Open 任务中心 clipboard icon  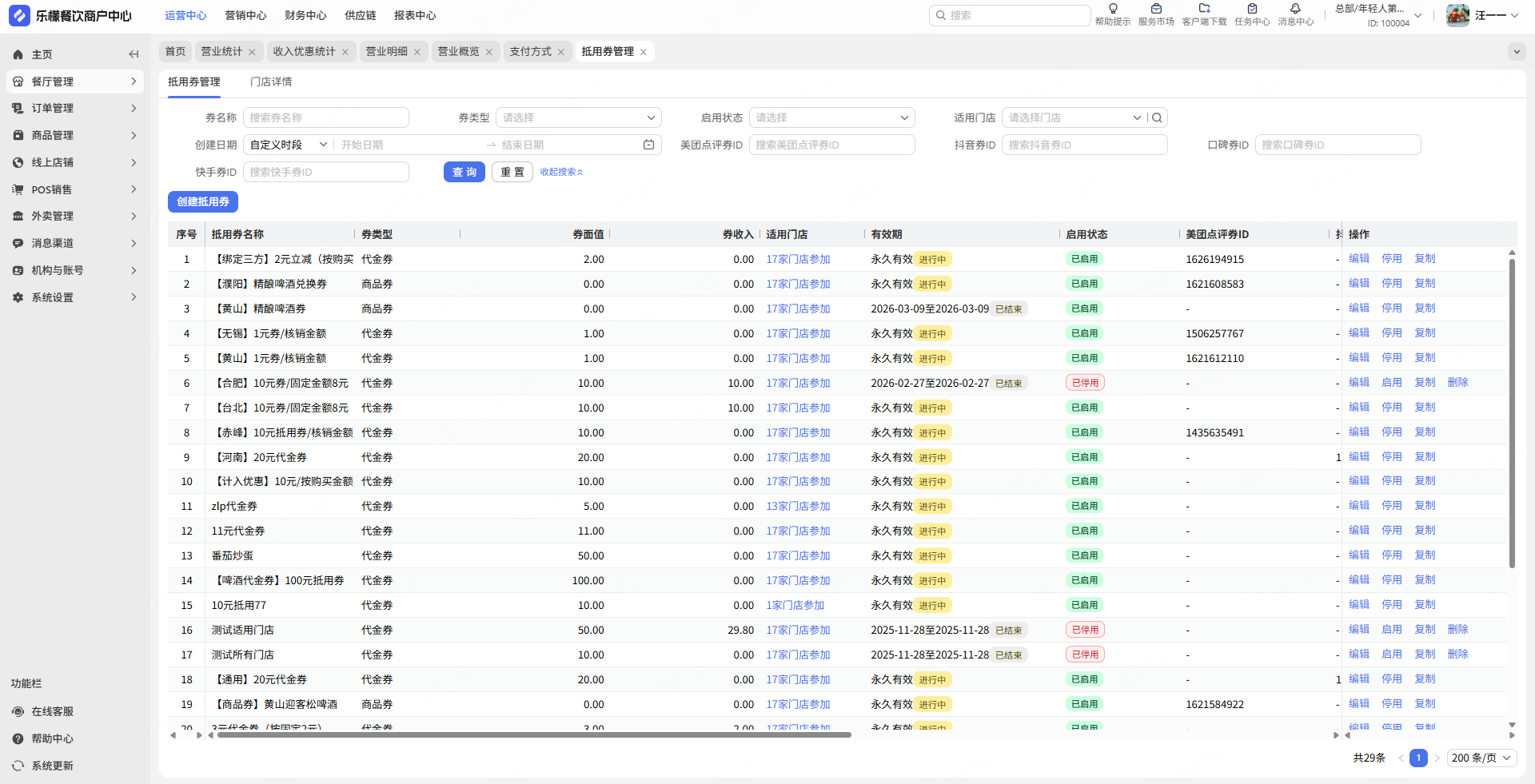1252,9
